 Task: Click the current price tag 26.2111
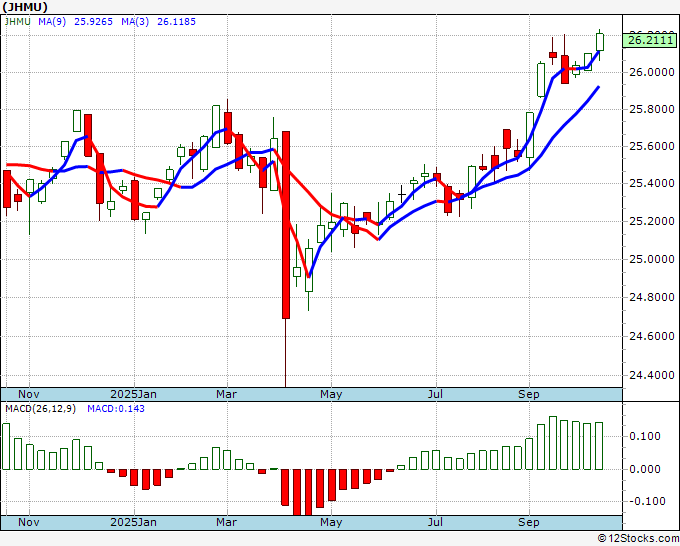[649, 41]
